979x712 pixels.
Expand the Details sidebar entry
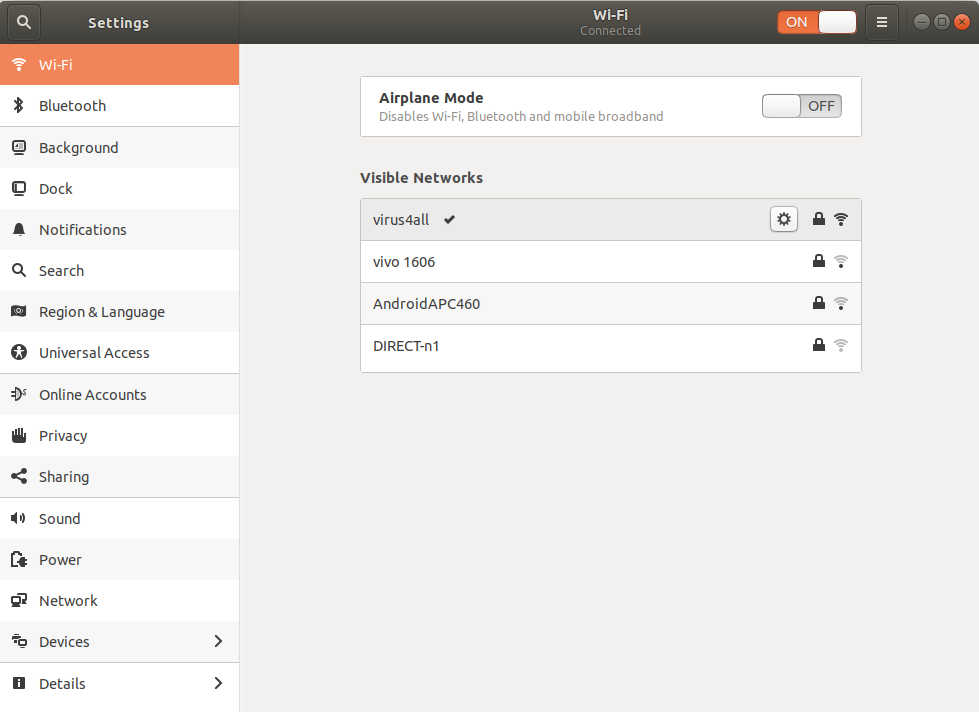[x=218, y=683]
